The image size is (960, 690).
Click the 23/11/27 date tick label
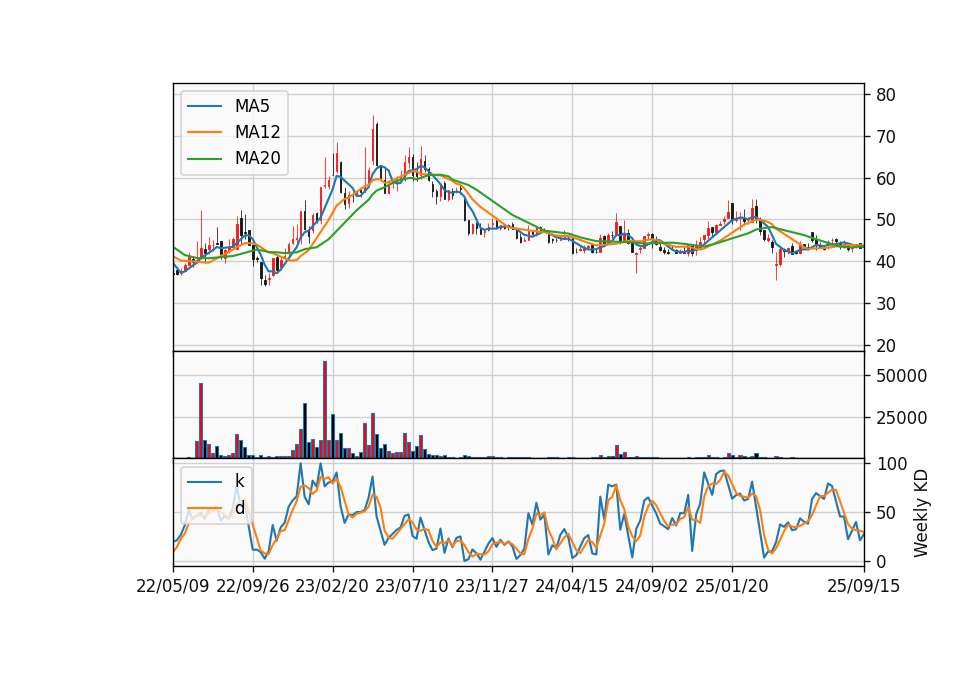[492, 586]
